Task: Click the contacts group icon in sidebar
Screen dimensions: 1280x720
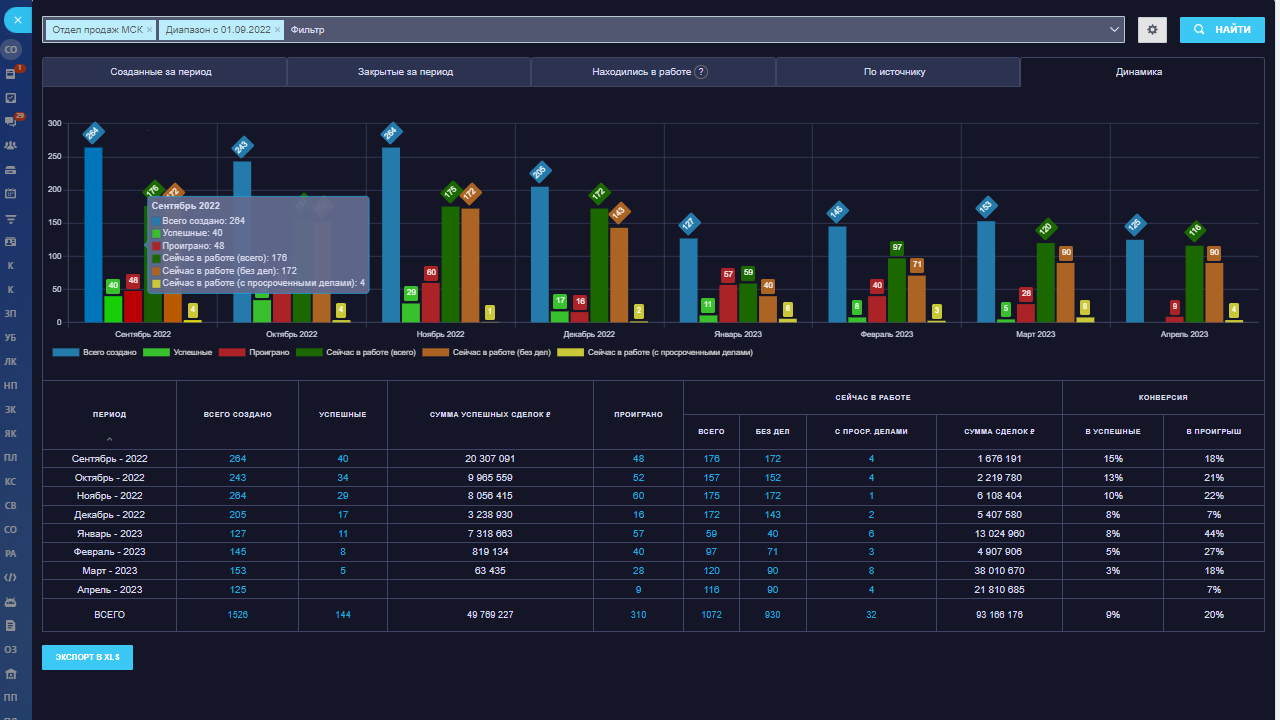Action: (x=11, y=145)
